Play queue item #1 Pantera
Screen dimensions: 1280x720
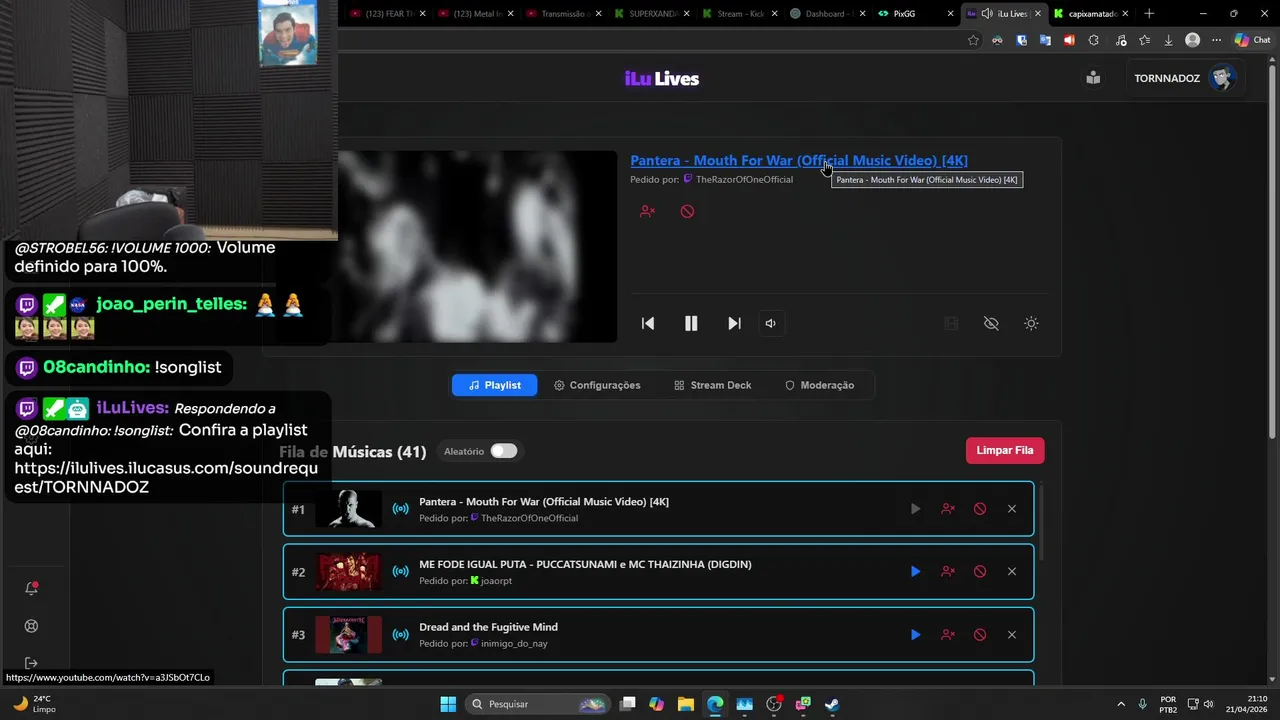pos(915,509)
